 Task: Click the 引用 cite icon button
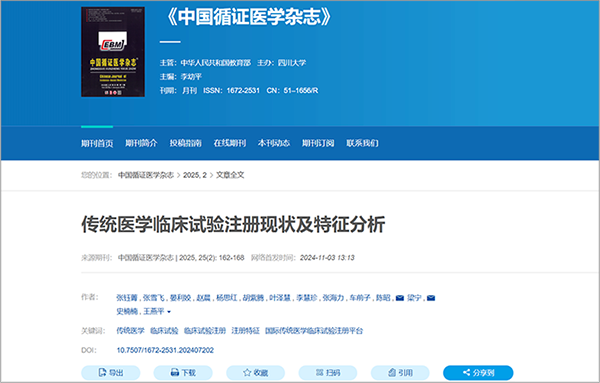point(400,373)
